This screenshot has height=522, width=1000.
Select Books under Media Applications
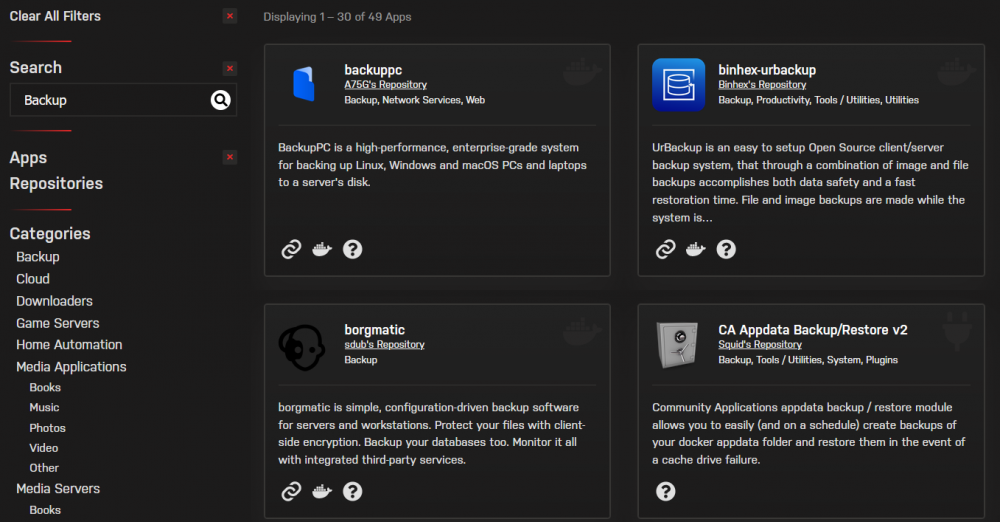point(45,387)
